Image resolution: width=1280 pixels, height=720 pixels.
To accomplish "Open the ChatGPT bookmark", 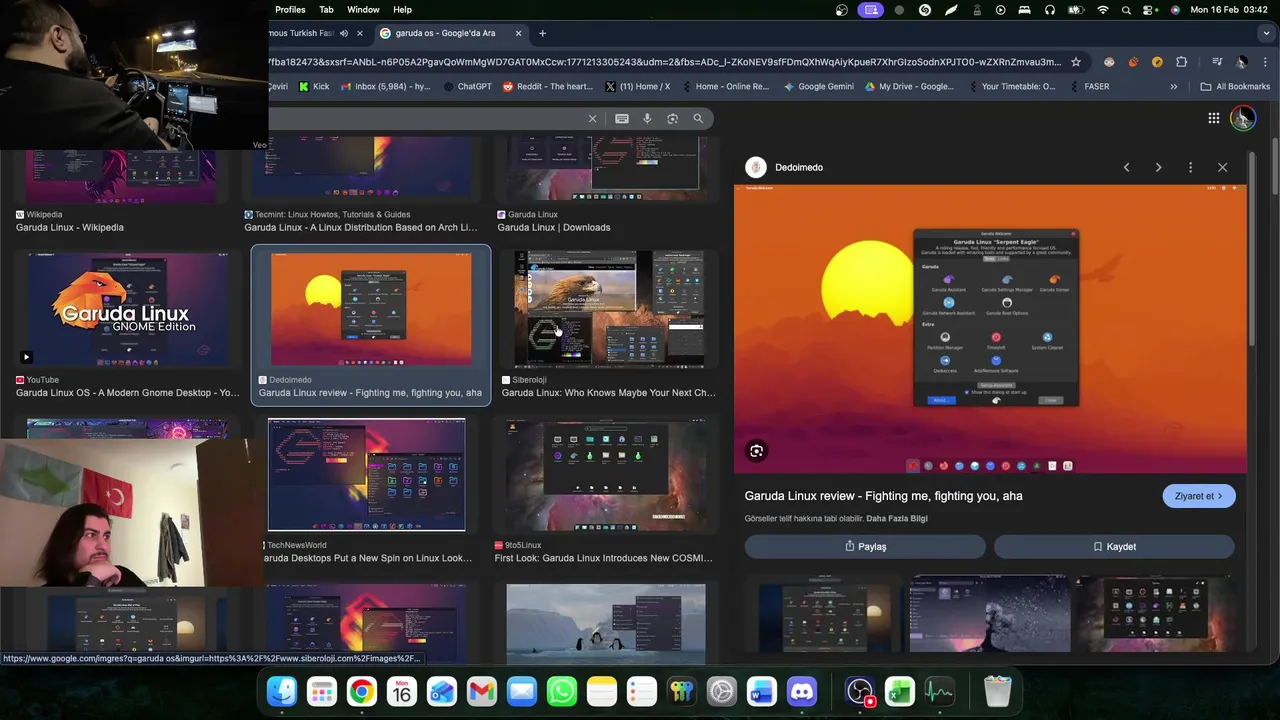I will 467,87.
